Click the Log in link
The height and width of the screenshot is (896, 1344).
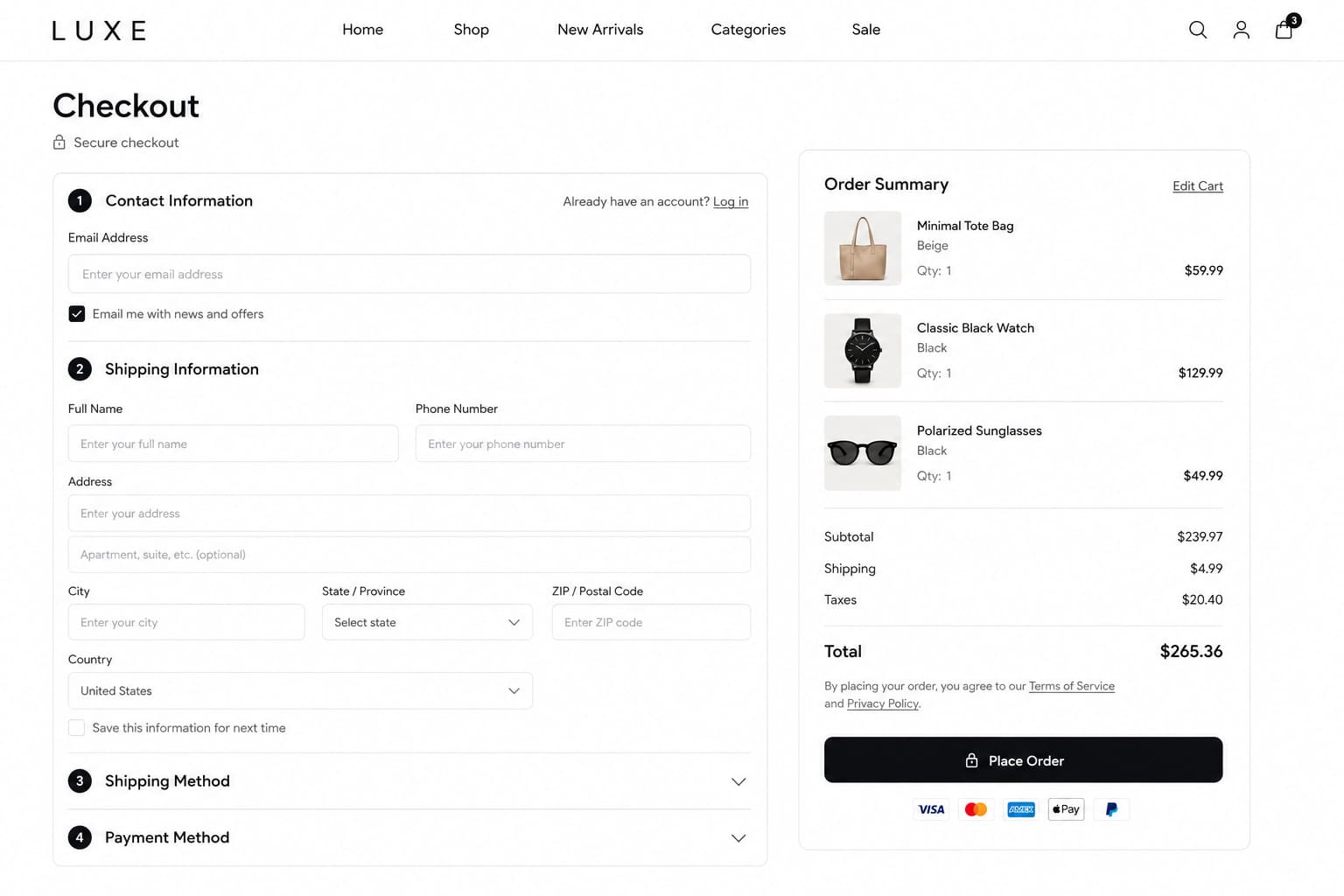coord(731,201)
